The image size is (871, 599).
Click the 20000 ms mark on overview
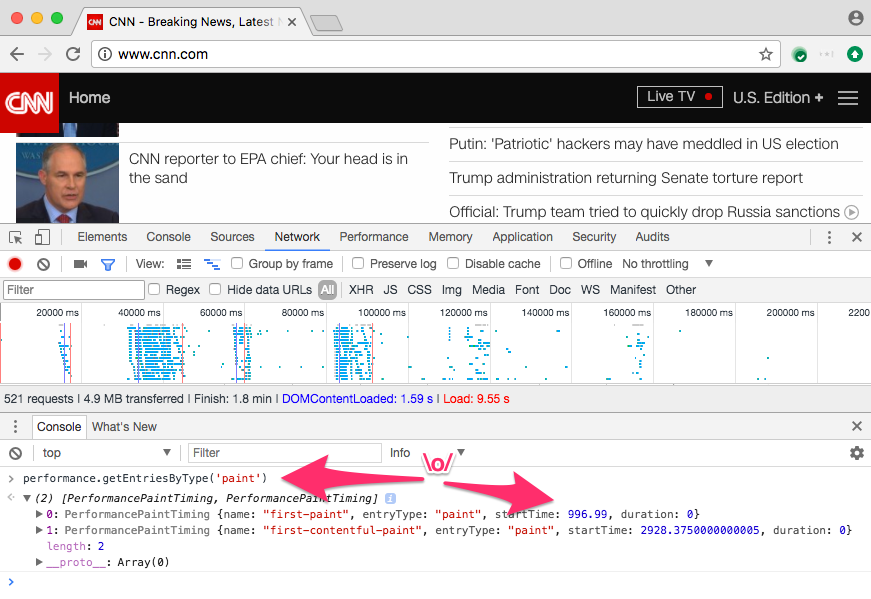(57, 313)
